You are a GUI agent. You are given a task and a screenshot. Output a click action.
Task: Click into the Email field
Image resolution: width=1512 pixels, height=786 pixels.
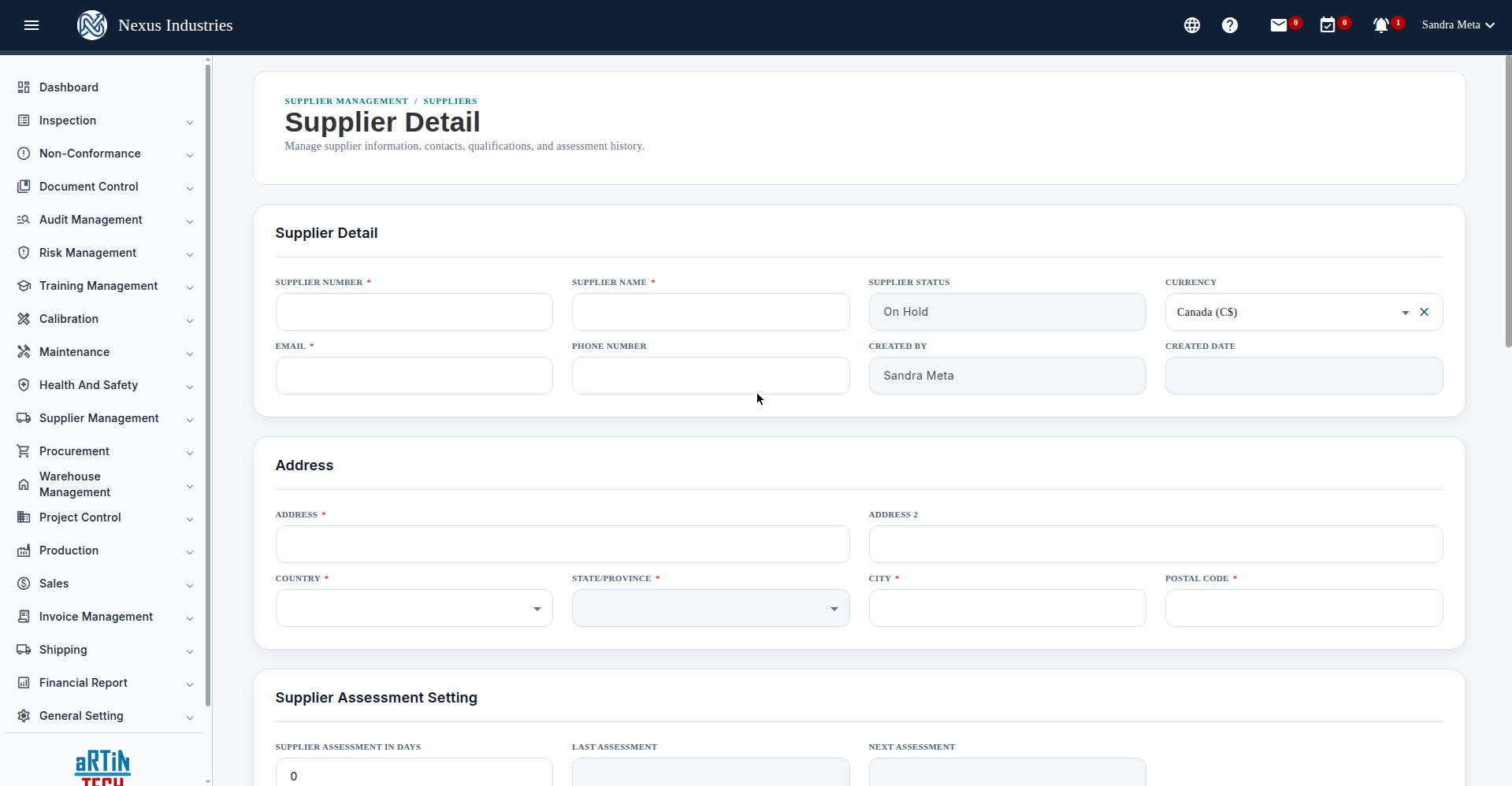point(414,376)
